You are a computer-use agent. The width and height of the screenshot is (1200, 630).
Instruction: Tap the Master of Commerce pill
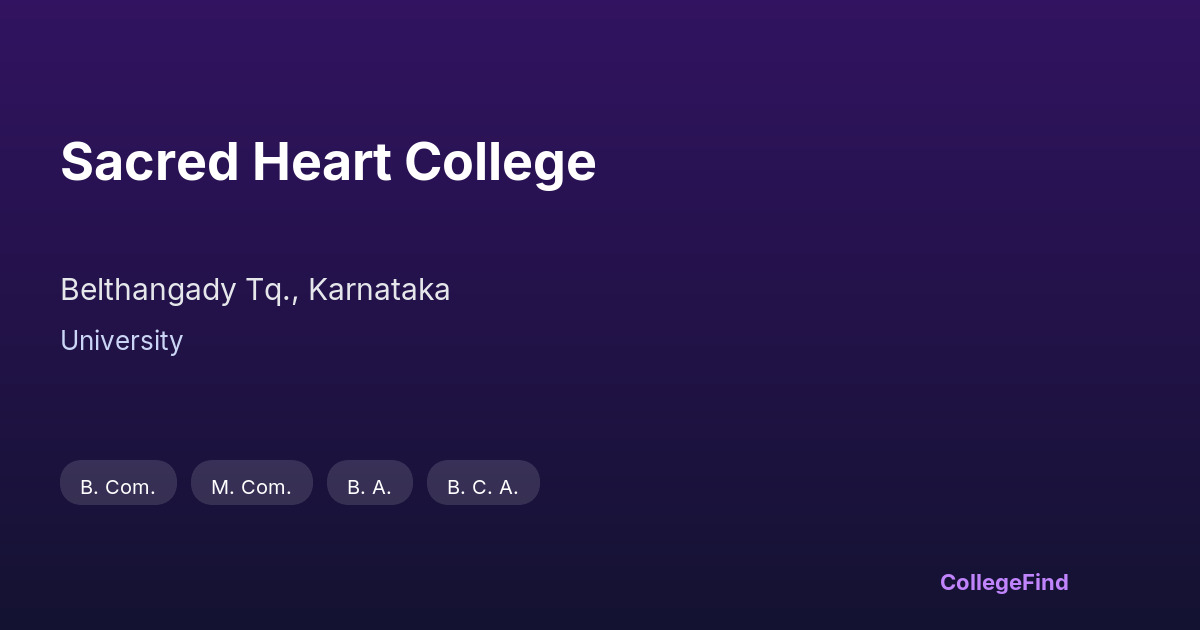[x=251, y=486]
